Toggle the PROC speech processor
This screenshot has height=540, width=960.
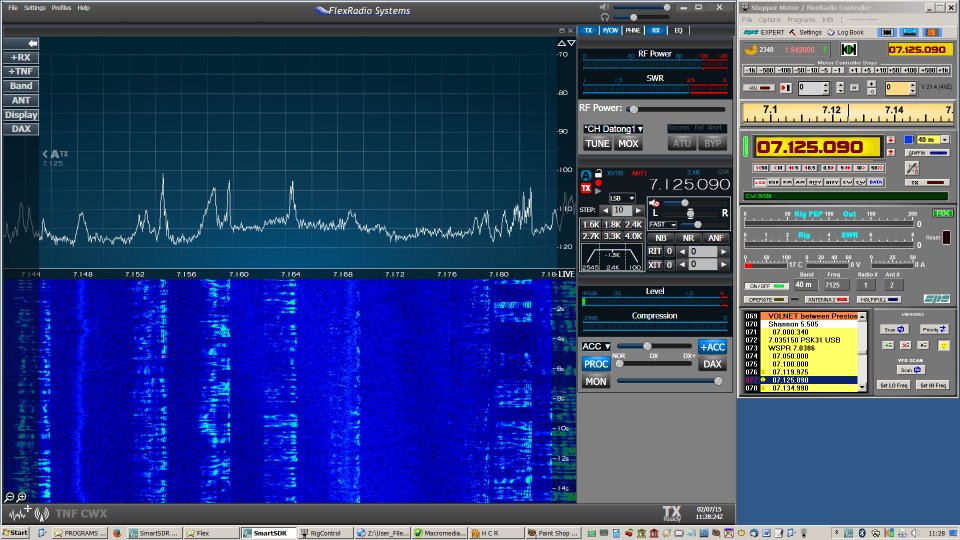(596, 364)
